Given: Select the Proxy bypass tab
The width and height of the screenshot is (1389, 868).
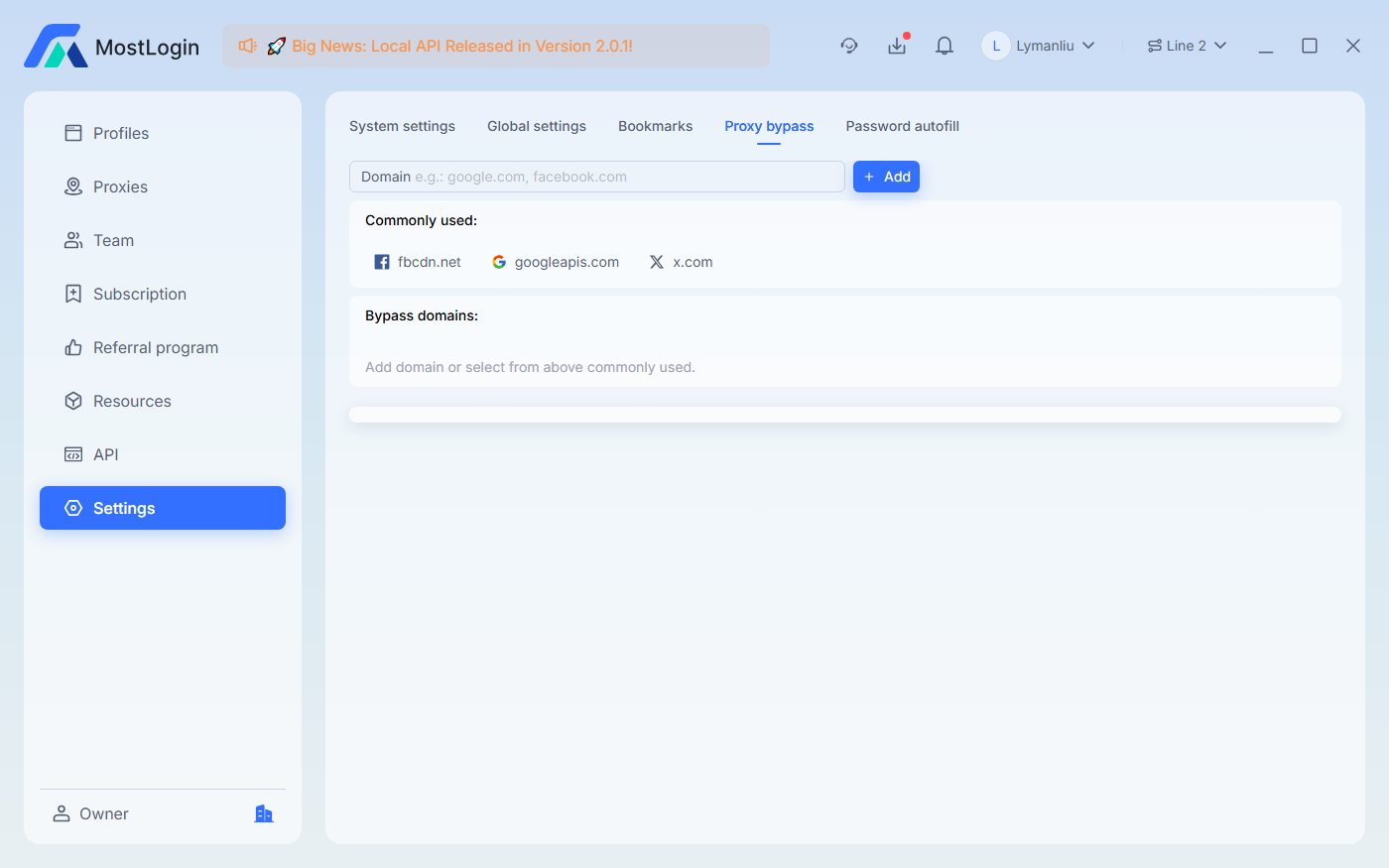Looking at the screenshot, I should point(769,126).
